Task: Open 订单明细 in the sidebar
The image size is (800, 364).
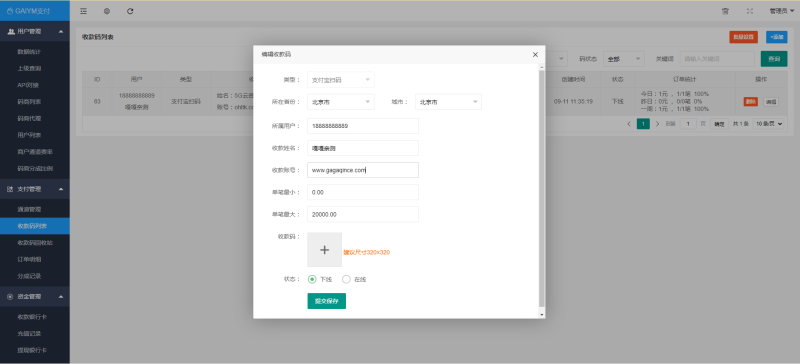Action: (x=29, y=259)
